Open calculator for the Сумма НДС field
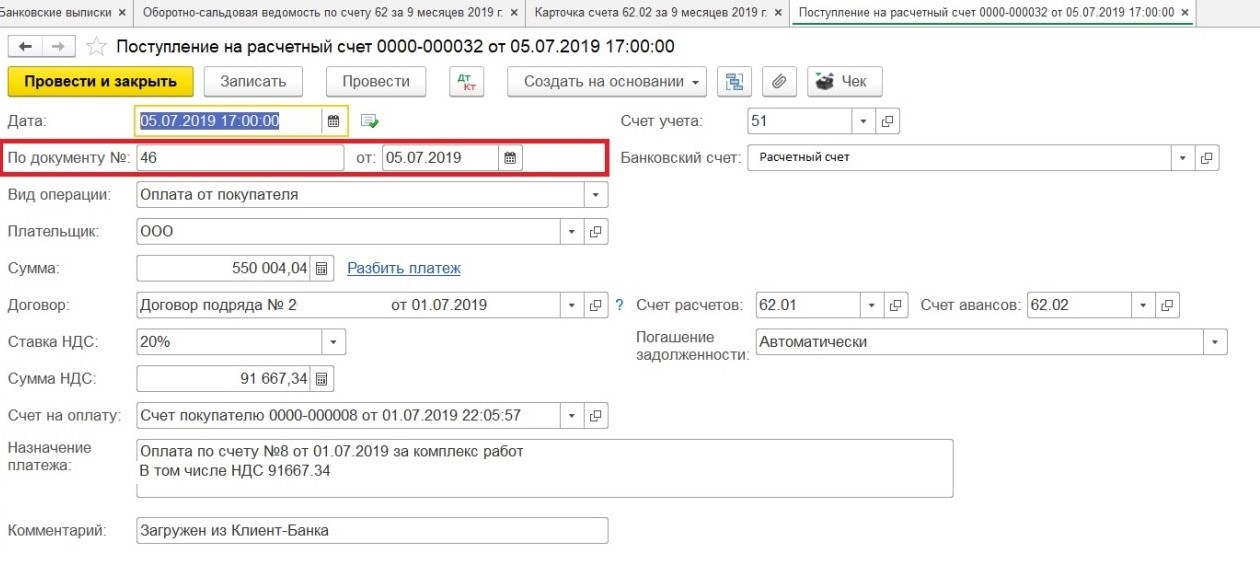The image size is (1260, 588). click(x=321, y=379)
